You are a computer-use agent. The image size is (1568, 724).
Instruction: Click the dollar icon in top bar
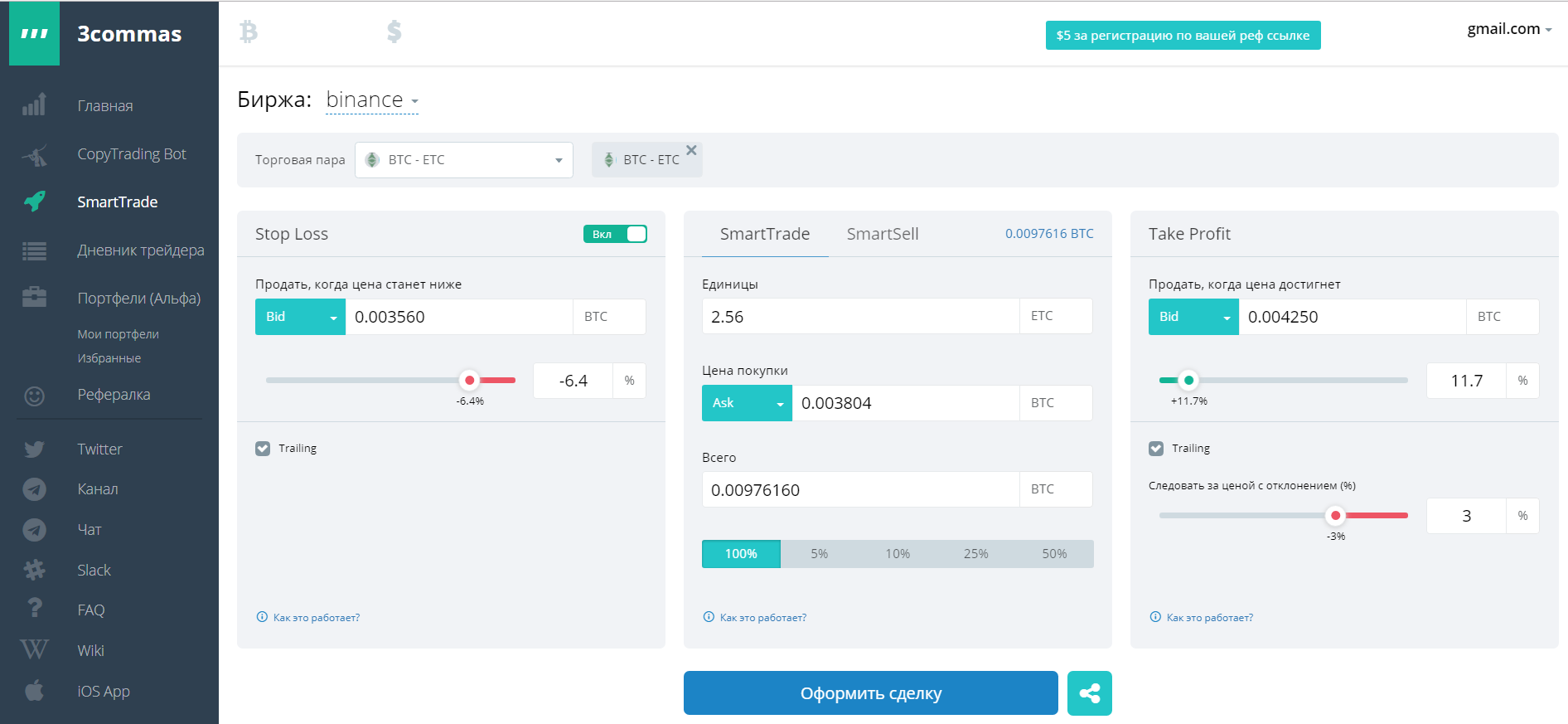tap(394, 32)
